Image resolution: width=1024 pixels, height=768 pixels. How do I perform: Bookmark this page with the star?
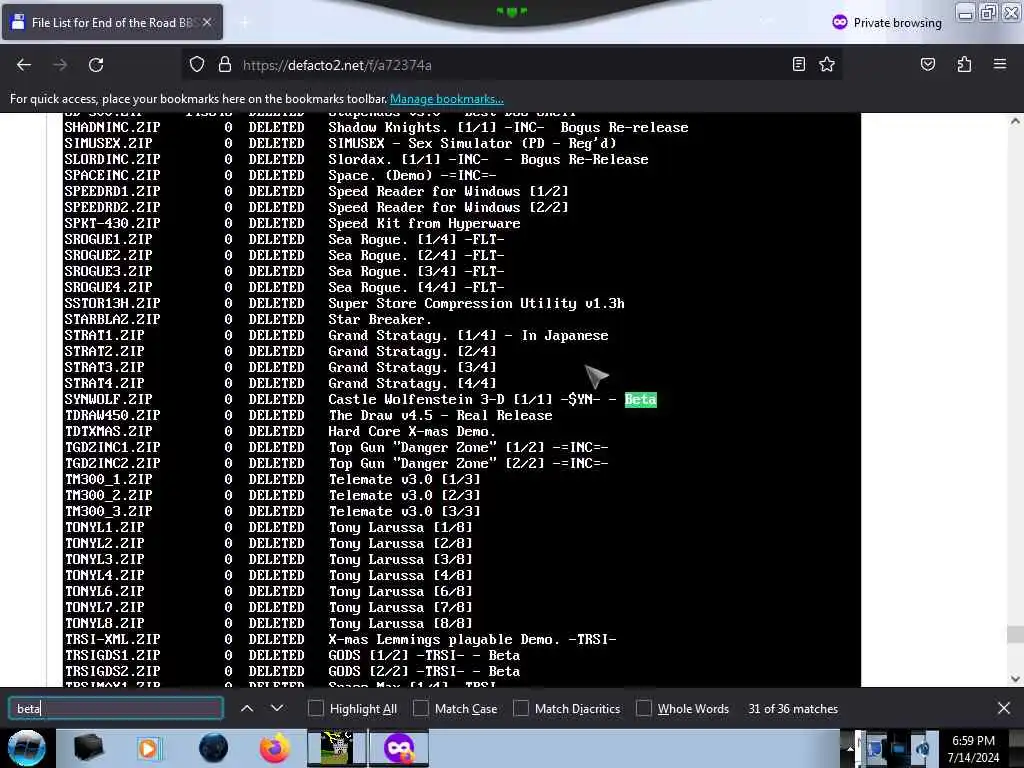[827, 64]
